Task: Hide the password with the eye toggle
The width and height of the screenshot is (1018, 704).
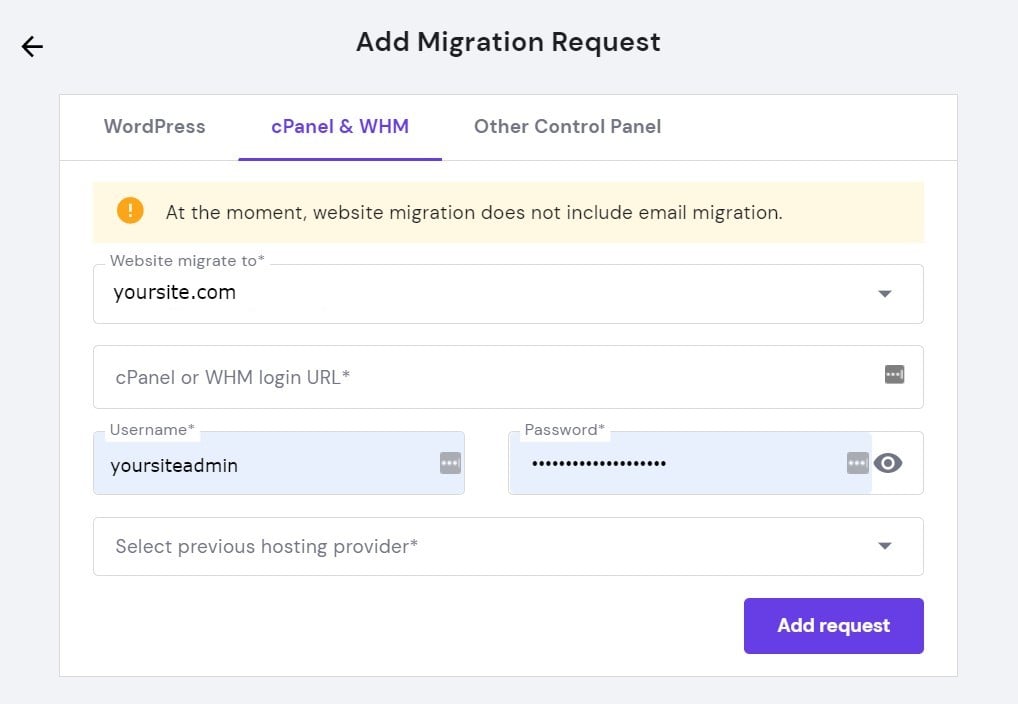Action: click(888, 462)
